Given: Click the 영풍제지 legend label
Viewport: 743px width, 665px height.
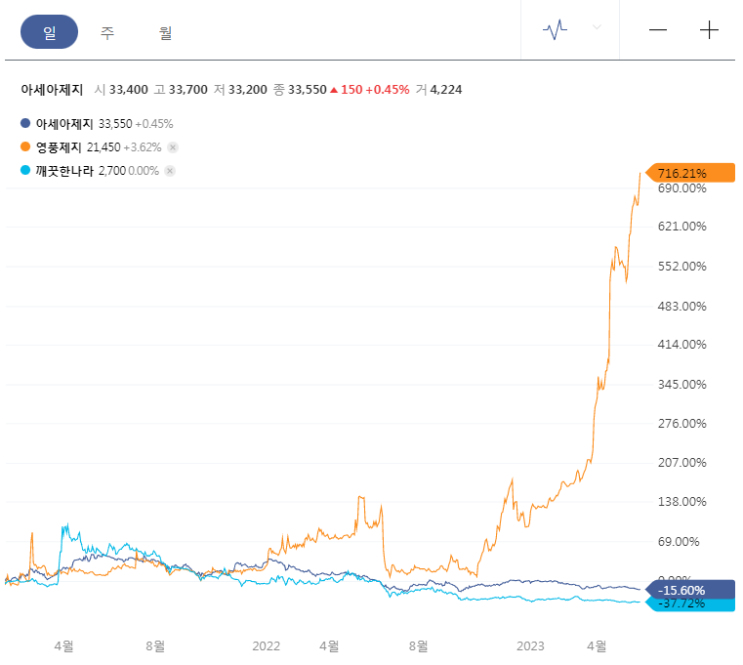Looking at the screenshot, I should point(59,147).
